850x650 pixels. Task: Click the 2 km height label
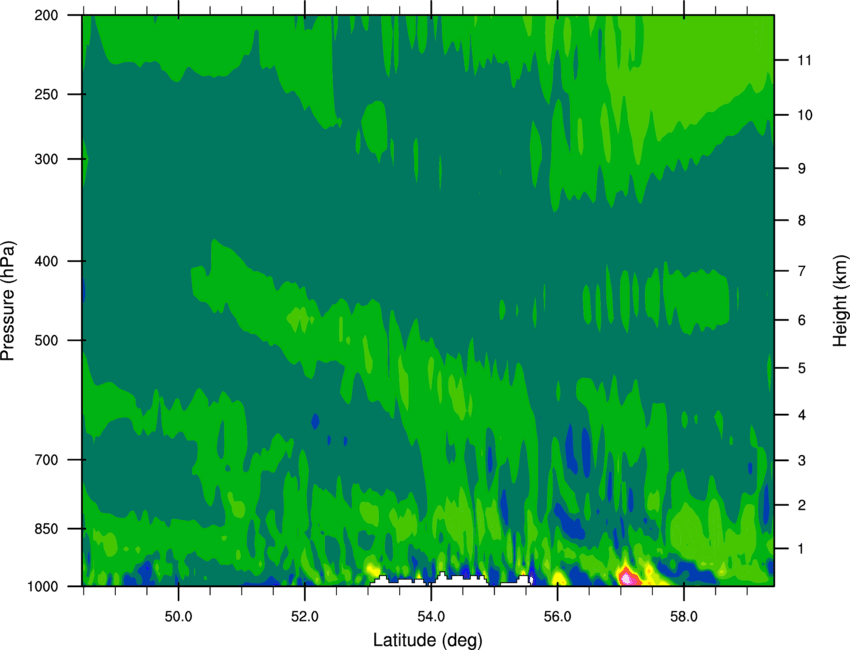pyautogui.click(x=802, y=505)
